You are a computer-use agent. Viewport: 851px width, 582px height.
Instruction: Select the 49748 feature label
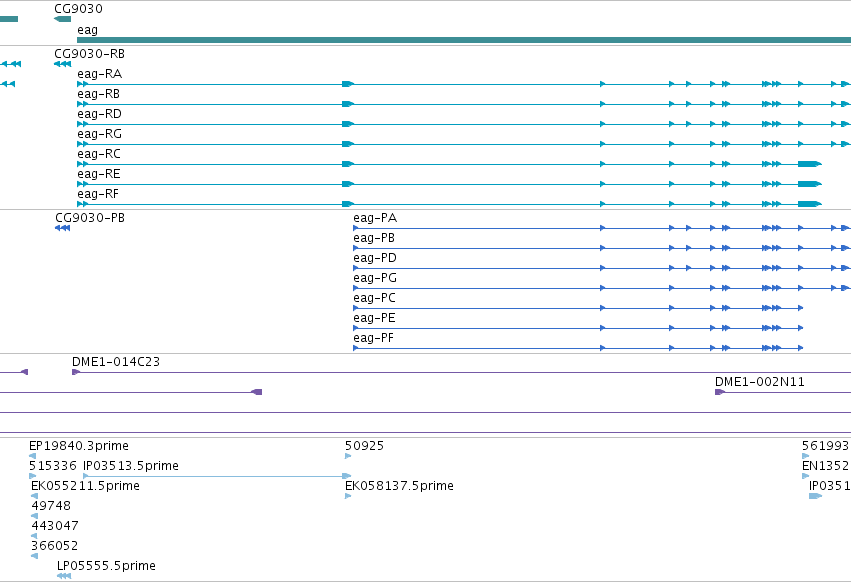tap(51, 506)
